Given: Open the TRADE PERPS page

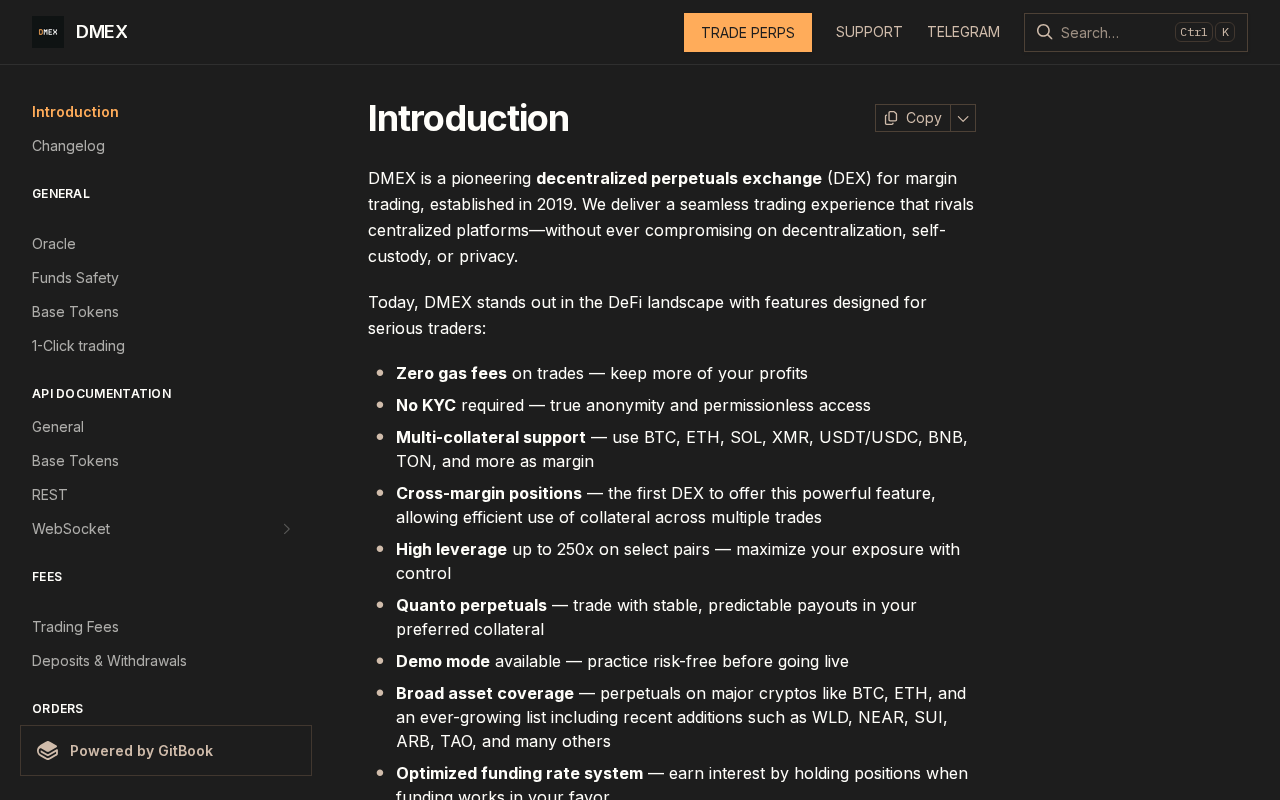Looking at the screenshot, I should [748, 32].
